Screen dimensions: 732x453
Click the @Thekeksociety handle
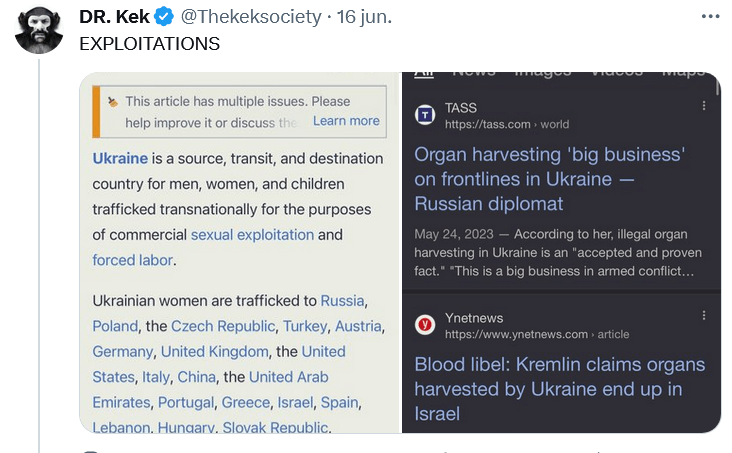251,17
